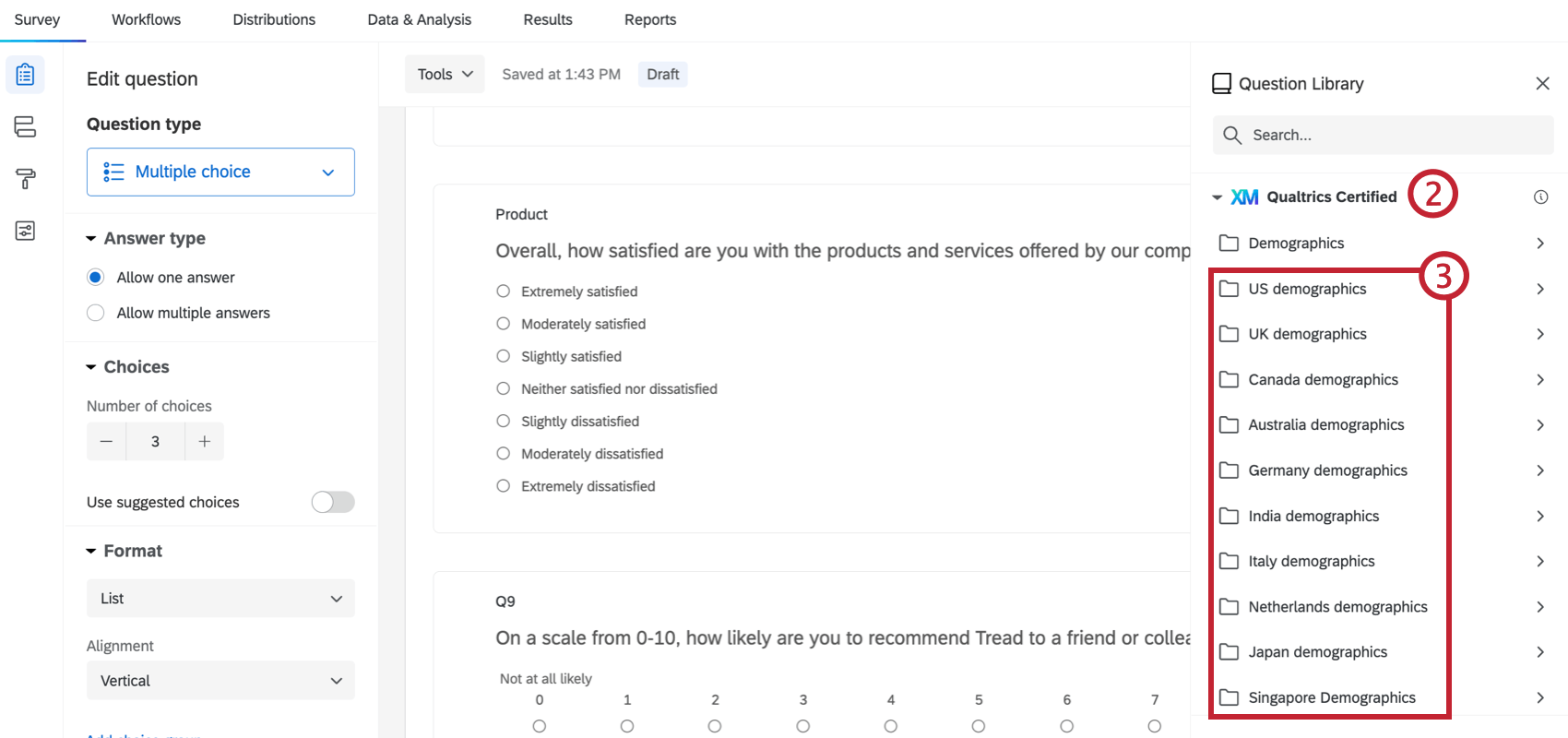Open the Tools menu button

[x=445, y=74]
